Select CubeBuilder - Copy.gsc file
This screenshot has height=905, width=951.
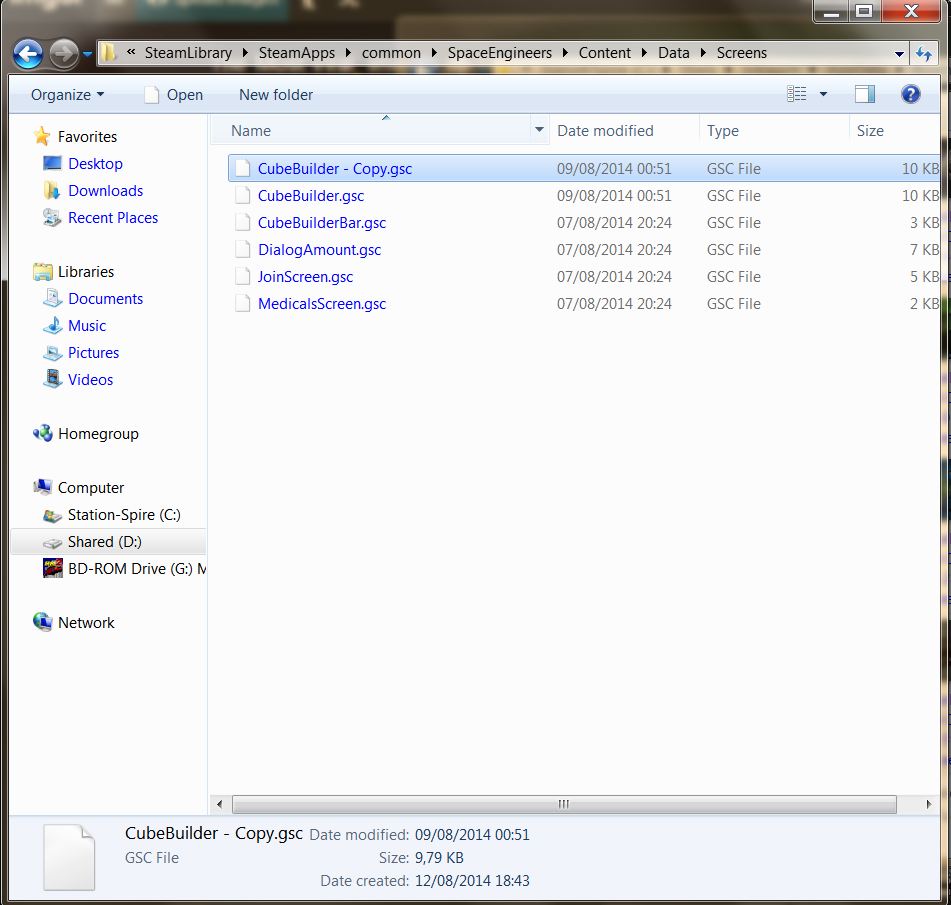point(583,169)
